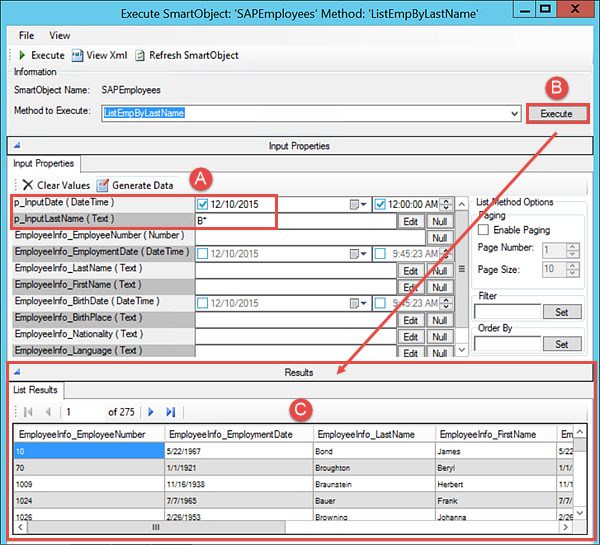Go to the next results page arrow
The image size is (600, 545).
point(151,411)
